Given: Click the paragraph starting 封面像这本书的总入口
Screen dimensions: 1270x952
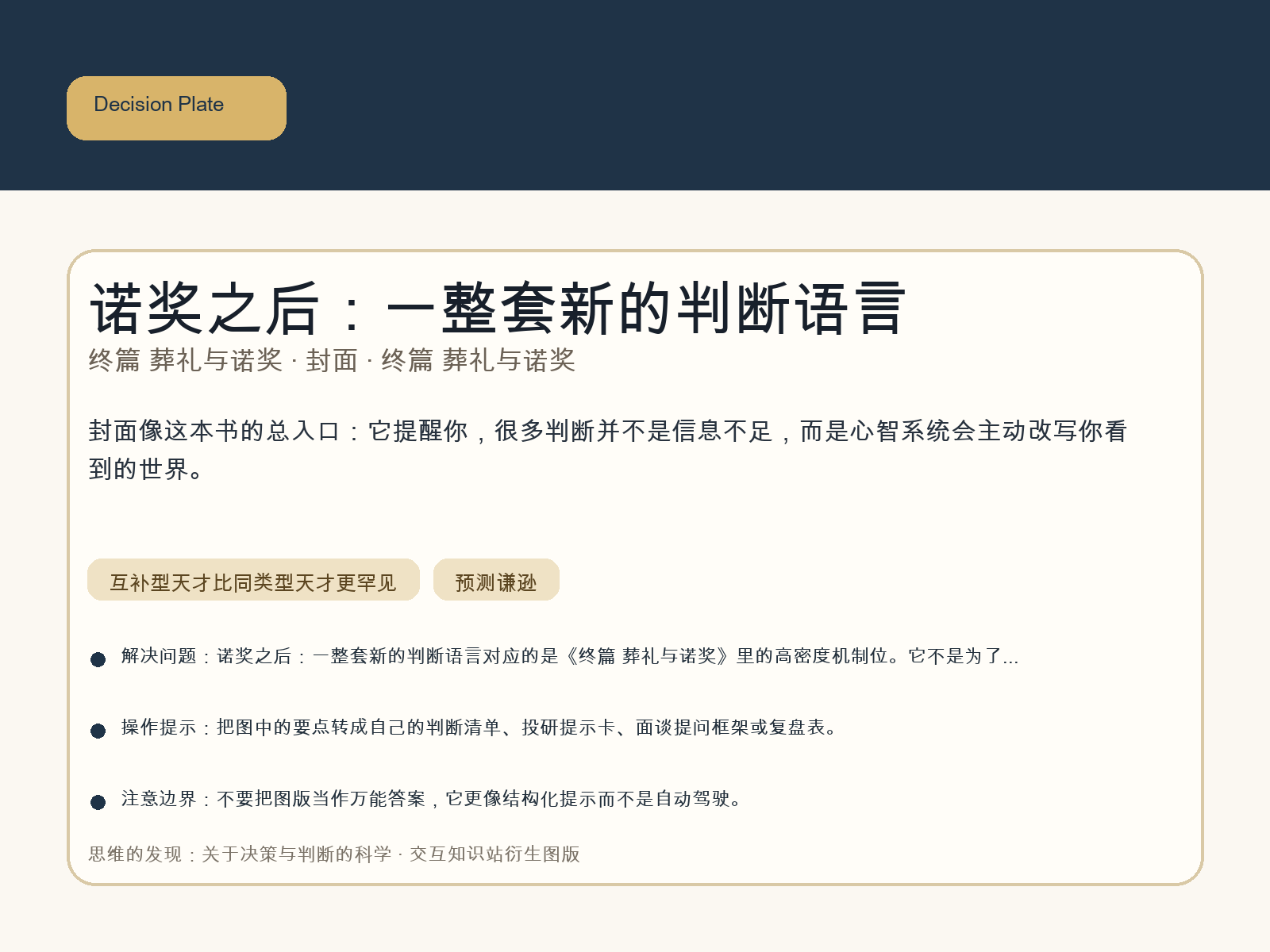Looking at the screenshot, I should point(608,450).
